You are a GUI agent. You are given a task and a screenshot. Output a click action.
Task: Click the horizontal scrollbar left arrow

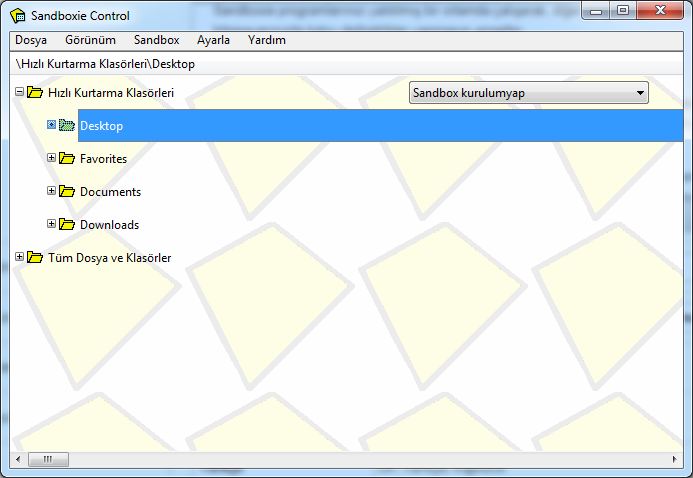point(18,459)
